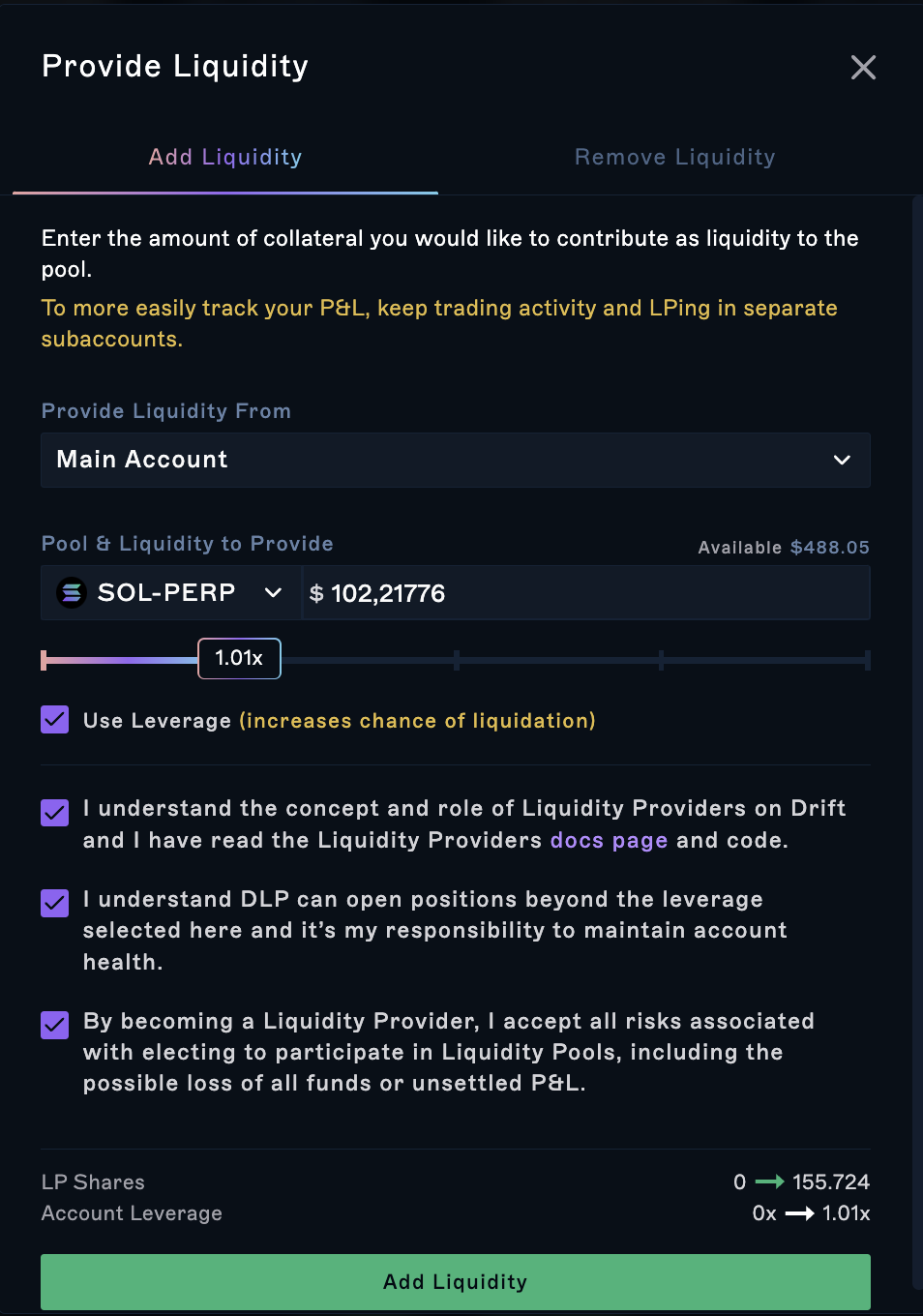Click the SOL token icon

(72, 592)
